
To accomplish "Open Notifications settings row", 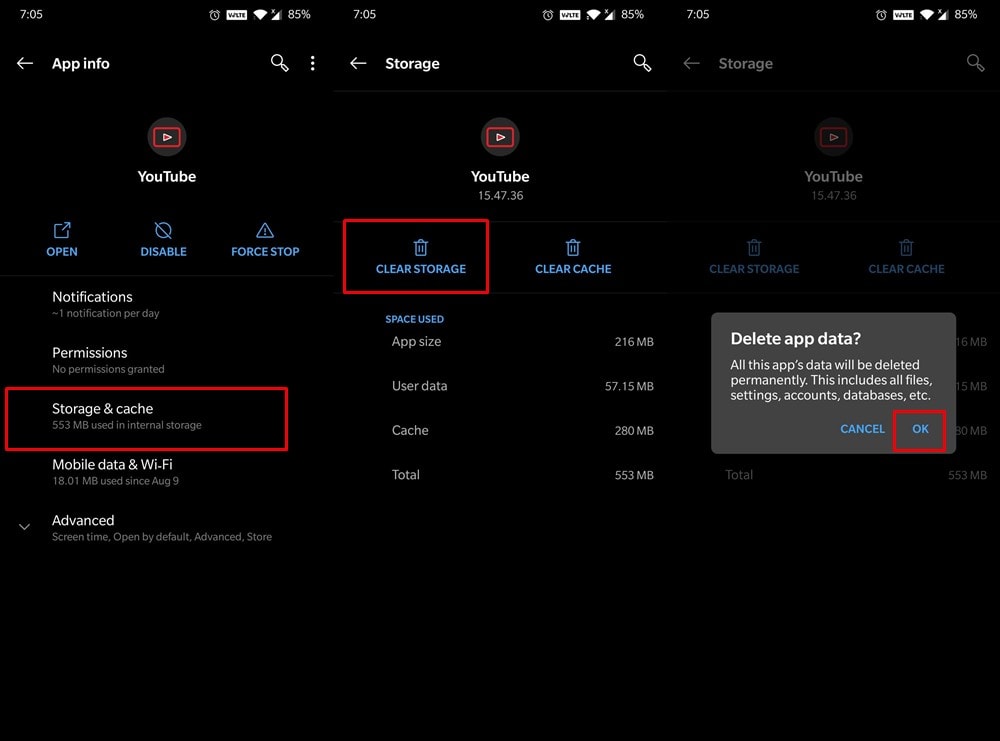I will coord(167,304).
